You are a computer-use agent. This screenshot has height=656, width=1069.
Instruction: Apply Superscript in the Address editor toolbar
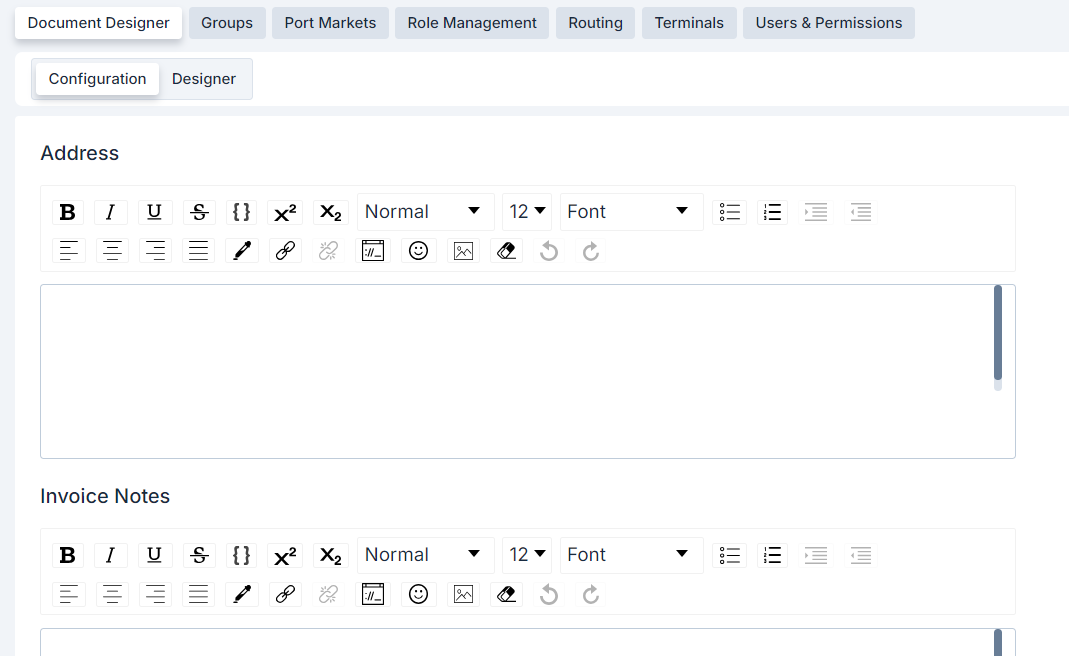pos(285,212)
